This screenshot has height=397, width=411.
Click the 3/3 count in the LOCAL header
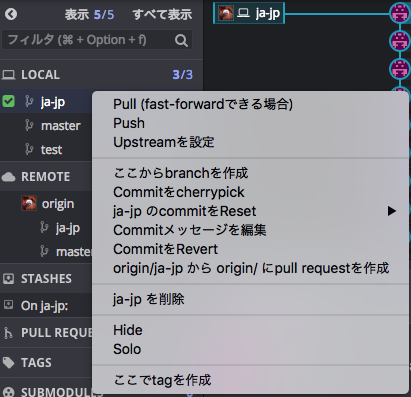(182, 74)
